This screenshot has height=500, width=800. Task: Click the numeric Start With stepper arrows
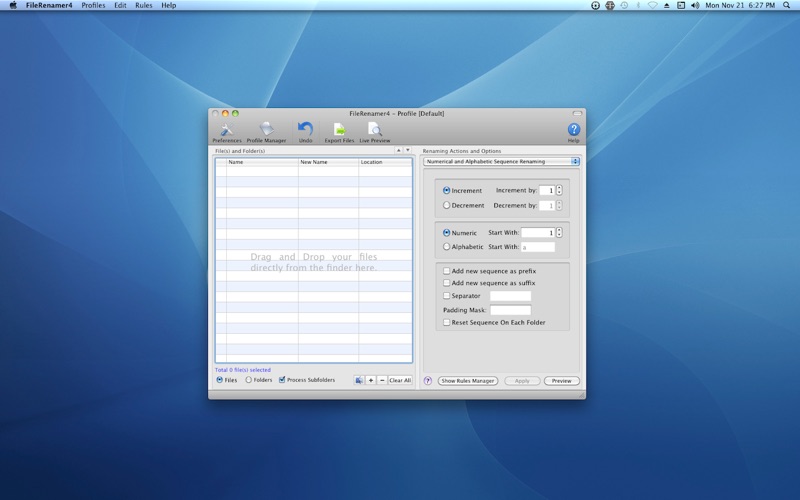(x=559, y=233)
